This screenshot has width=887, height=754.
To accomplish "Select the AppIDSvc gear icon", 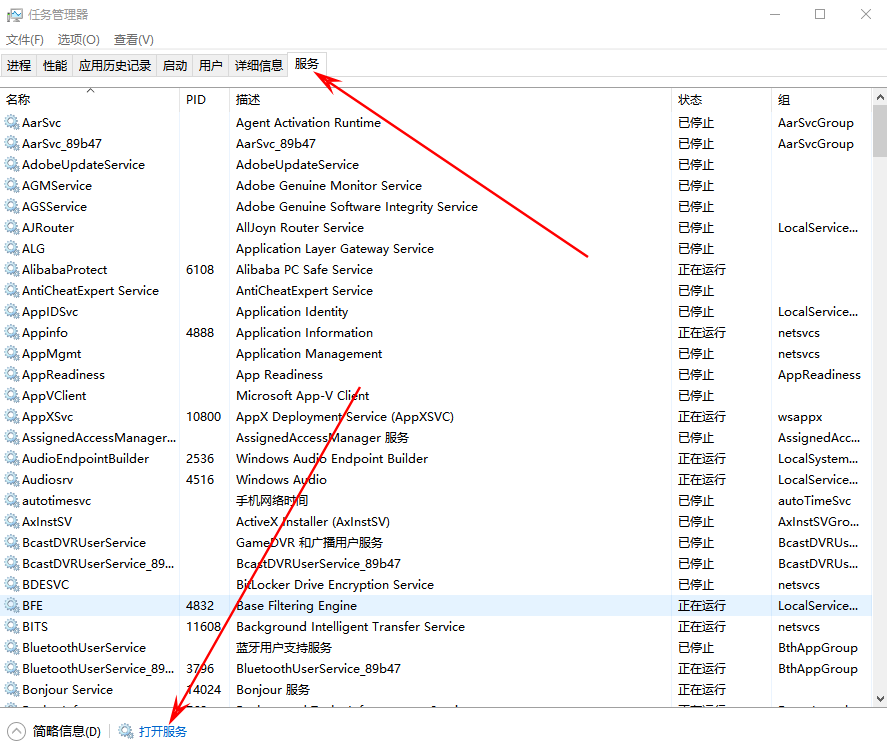I will click(x=12, y=311).
